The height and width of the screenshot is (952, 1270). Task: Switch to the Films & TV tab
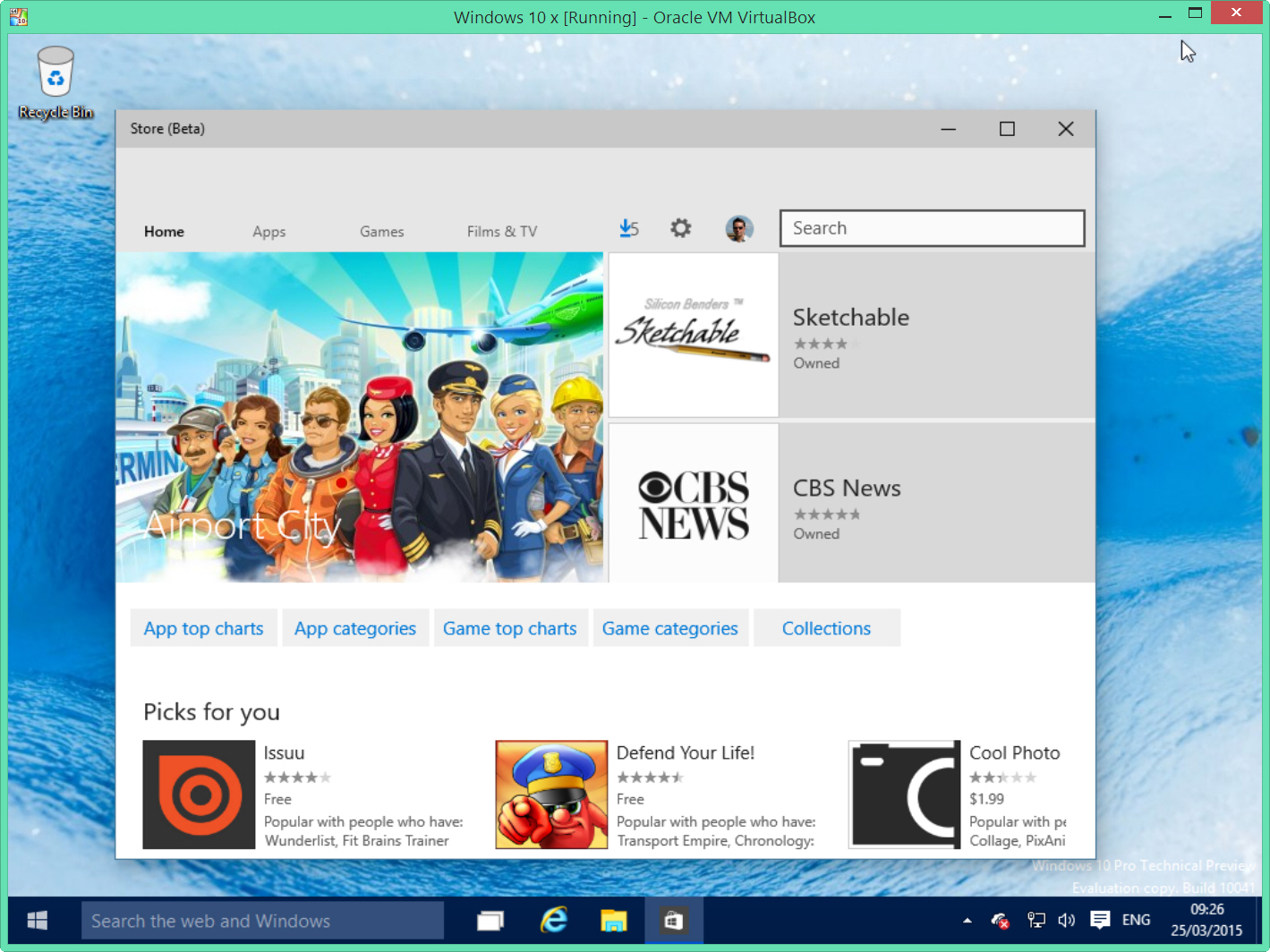[x=502, y=232]
